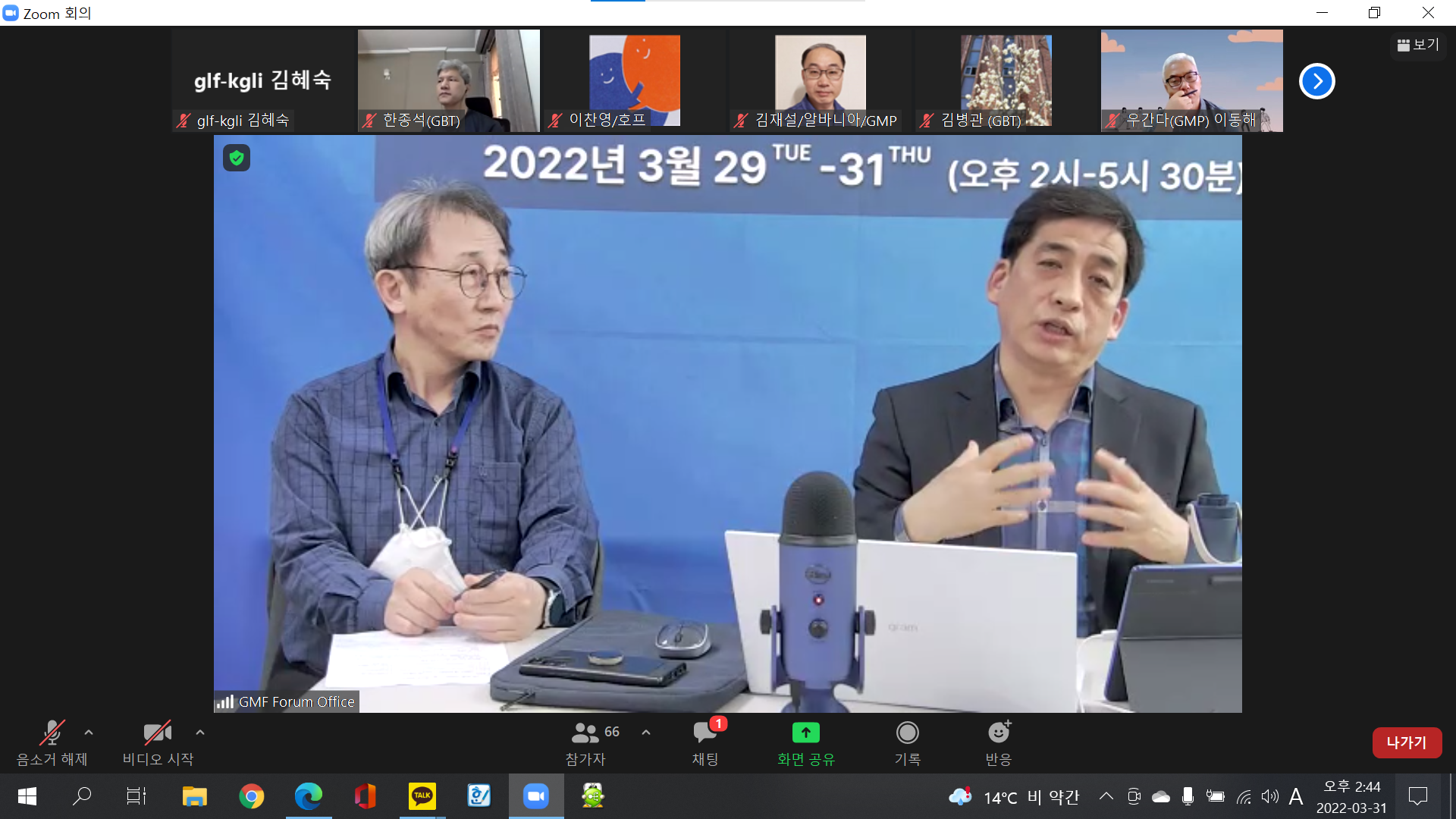Expand video options arrow beside camera
The width and height of the screenshot is (1456, 819).
200,733
